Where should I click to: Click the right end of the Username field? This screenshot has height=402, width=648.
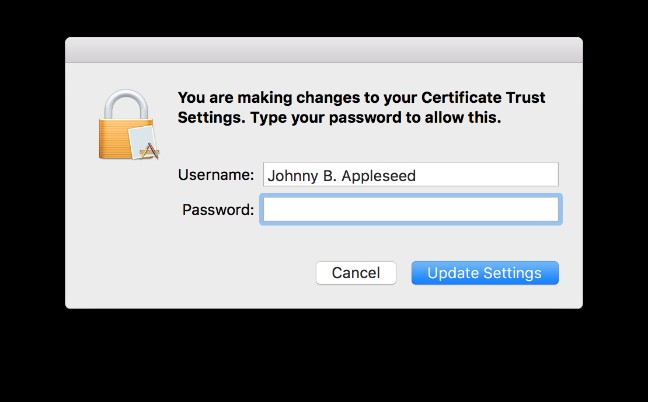[545, 175]
